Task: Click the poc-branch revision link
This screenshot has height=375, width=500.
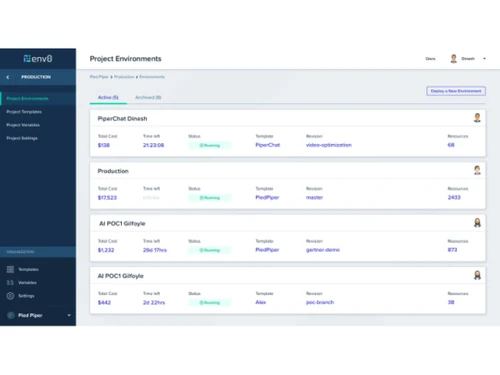Action: coord(320,302)
